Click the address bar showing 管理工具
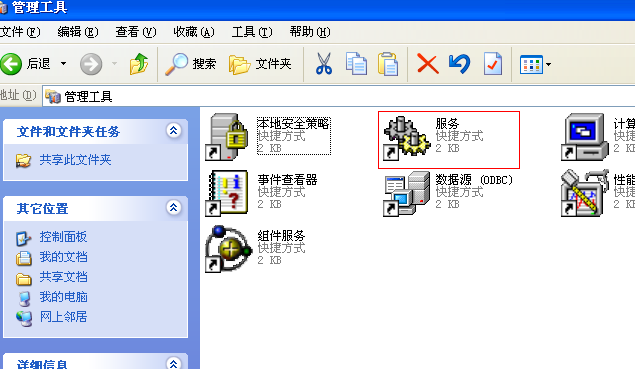The width and height of the screenshot is (635, 369). coord(339,96)
